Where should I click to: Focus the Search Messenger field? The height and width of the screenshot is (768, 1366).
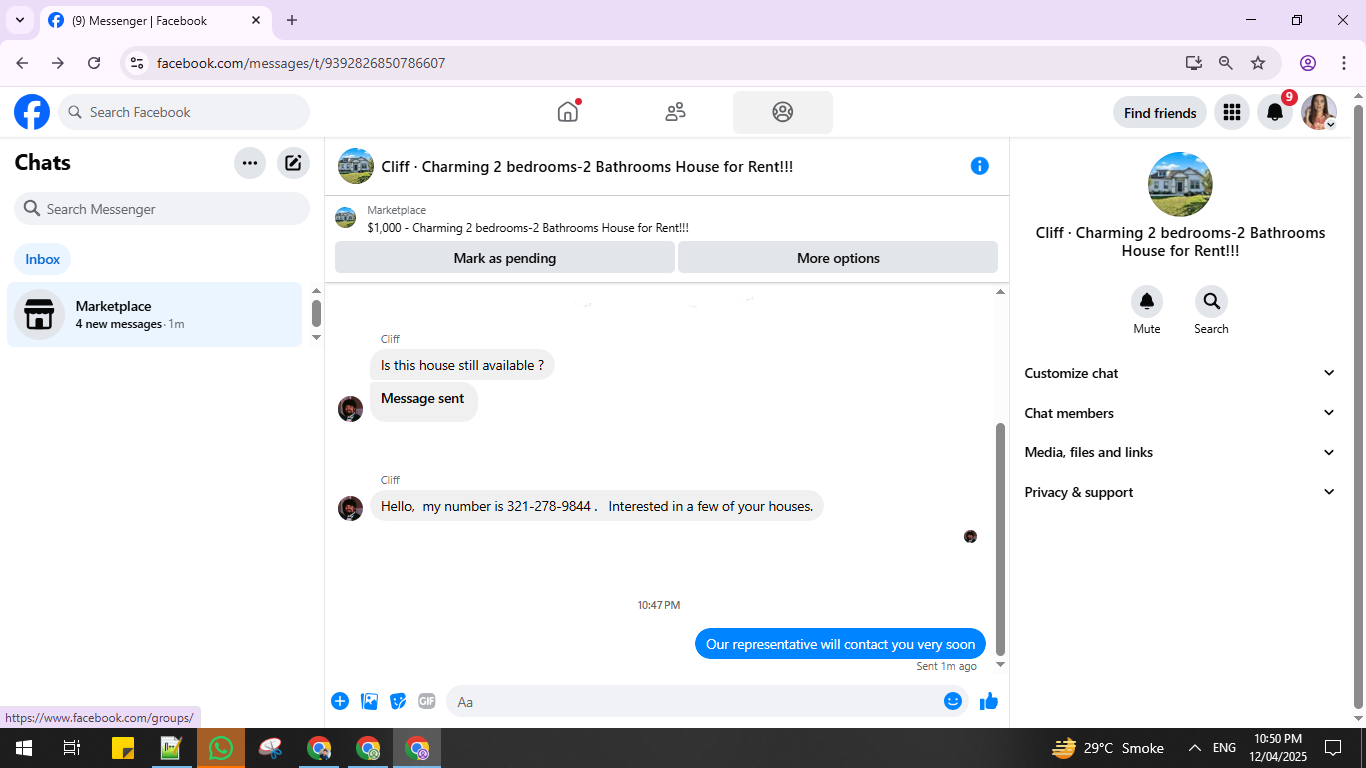coord(162,209)
